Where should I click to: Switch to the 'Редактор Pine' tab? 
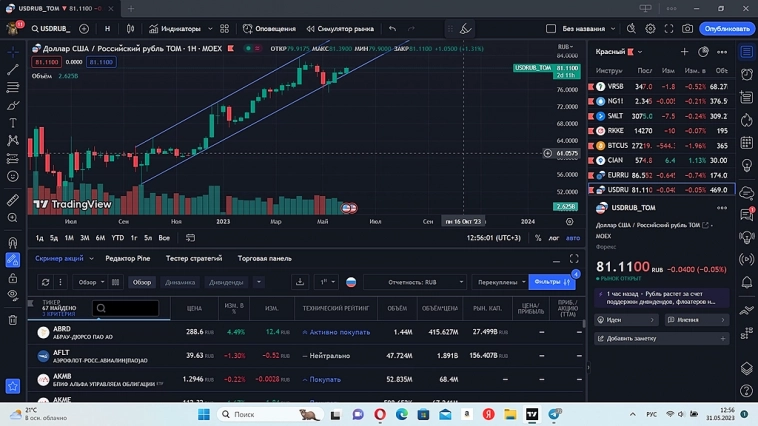point(128,258)
